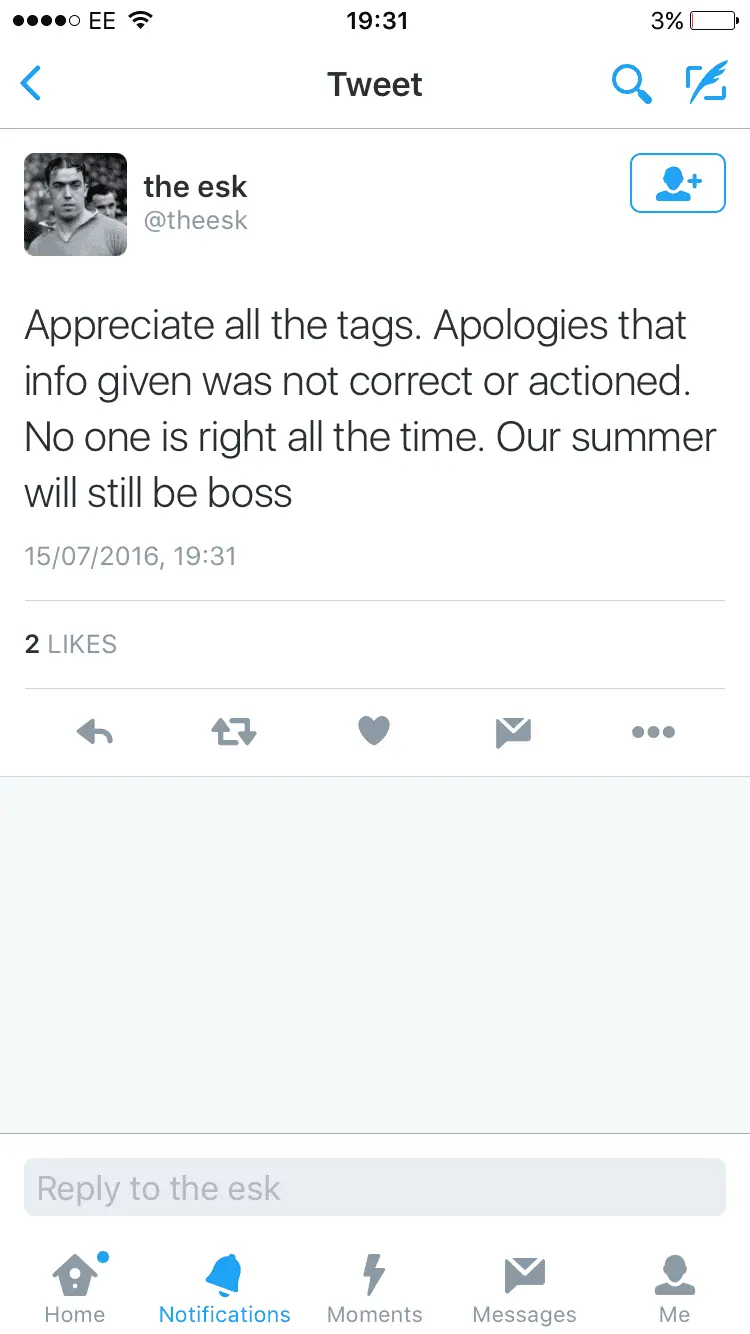
Task: Open the Moments tab
Action: click(375, 1288)
